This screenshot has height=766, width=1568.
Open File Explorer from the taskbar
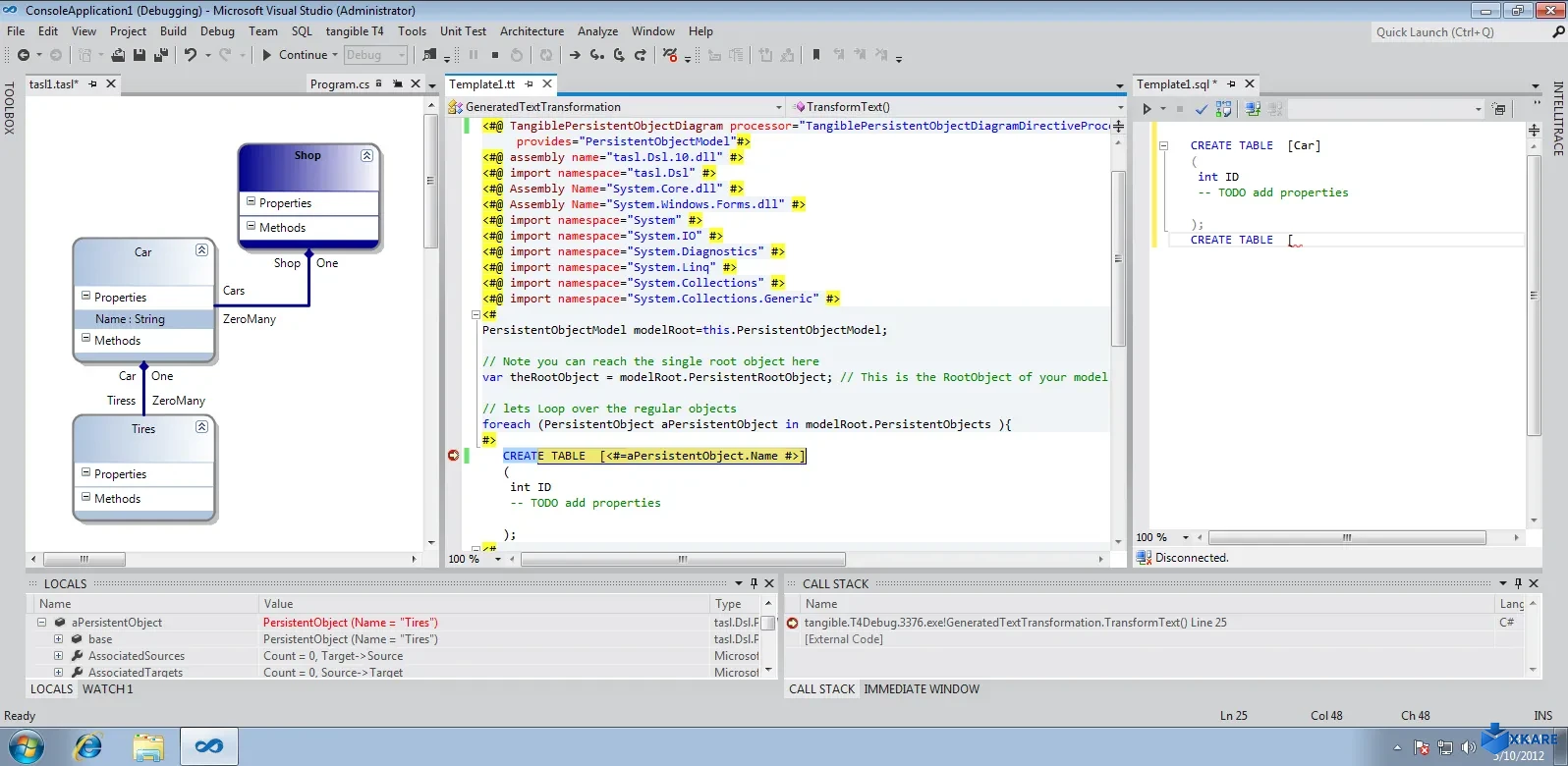pyautogui.click(x=148, y=747)
